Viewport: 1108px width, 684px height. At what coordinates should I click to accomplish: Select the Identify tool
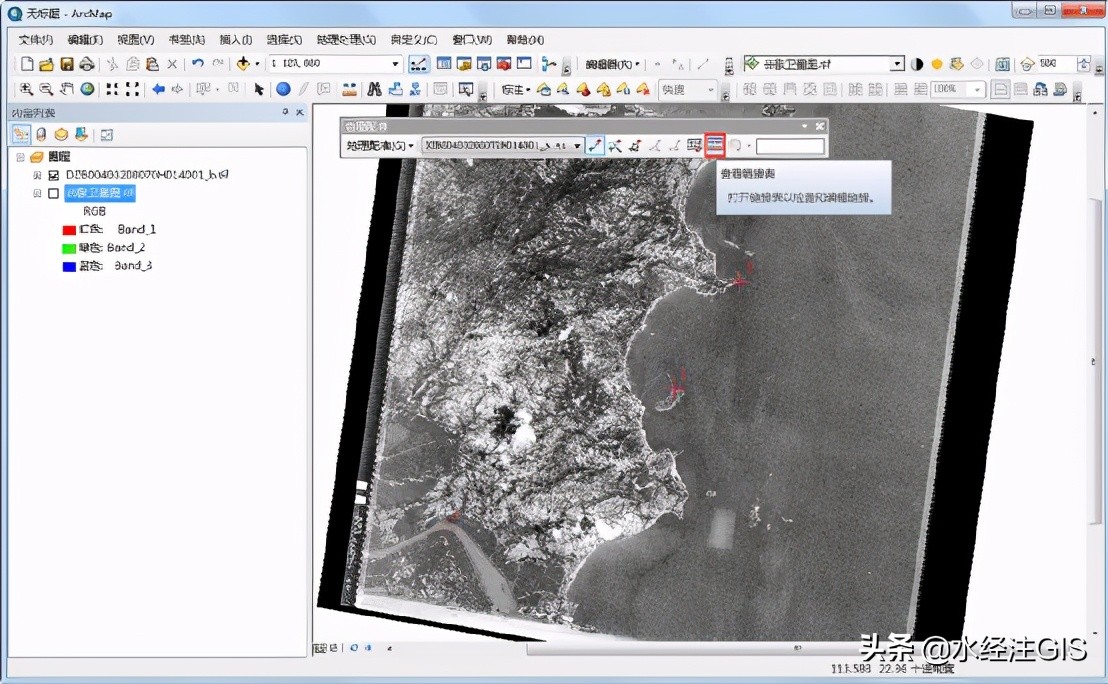coord(284,89)
